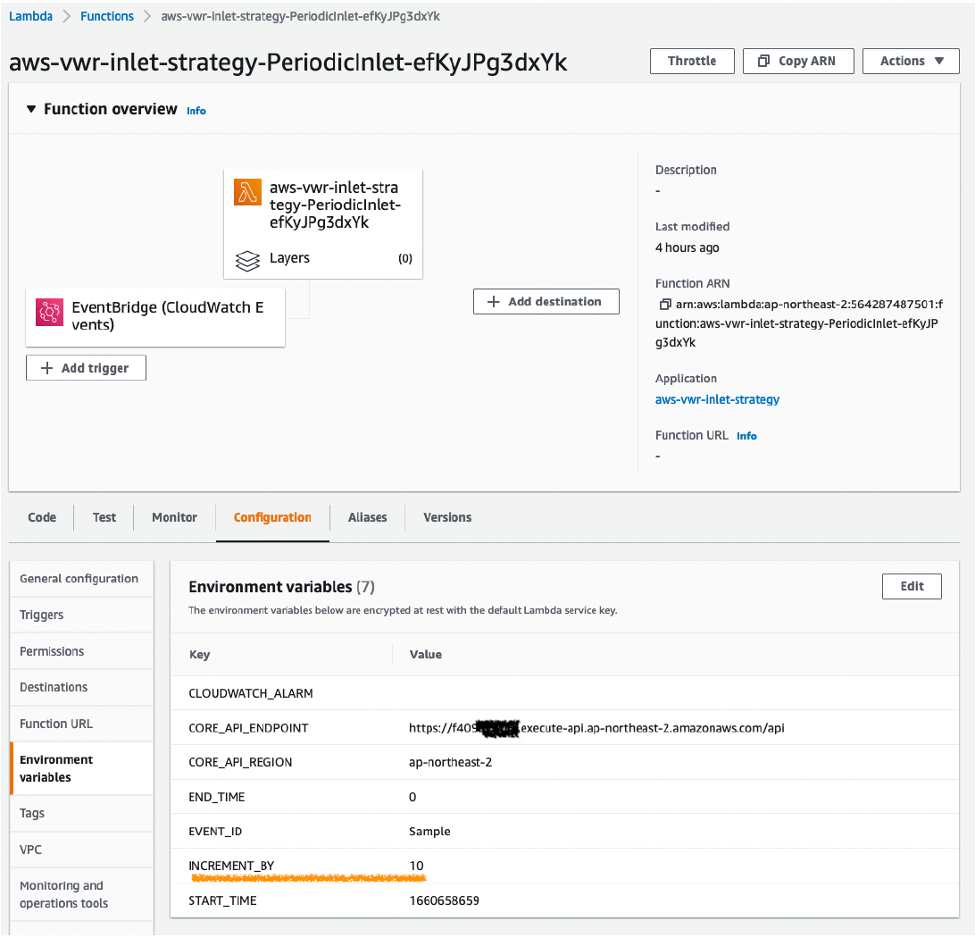Click the START_TIME value 1660658659
Screen dimensions: 977x939
tap(444, 901)
